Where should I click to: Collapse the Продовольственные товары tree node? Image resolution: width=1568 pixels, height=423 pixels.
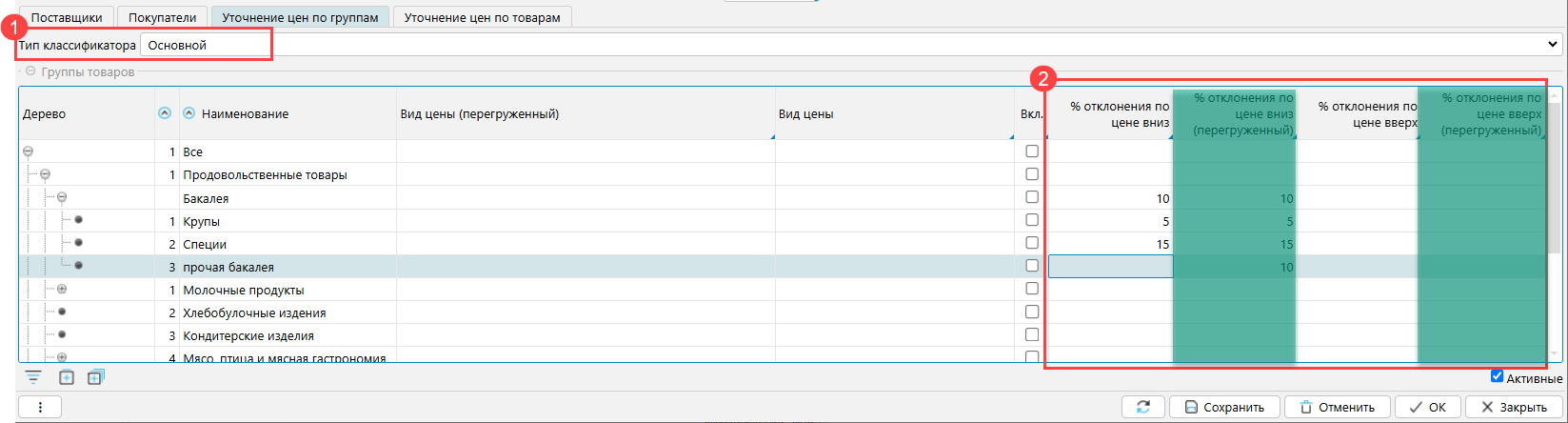pos(45,174)
